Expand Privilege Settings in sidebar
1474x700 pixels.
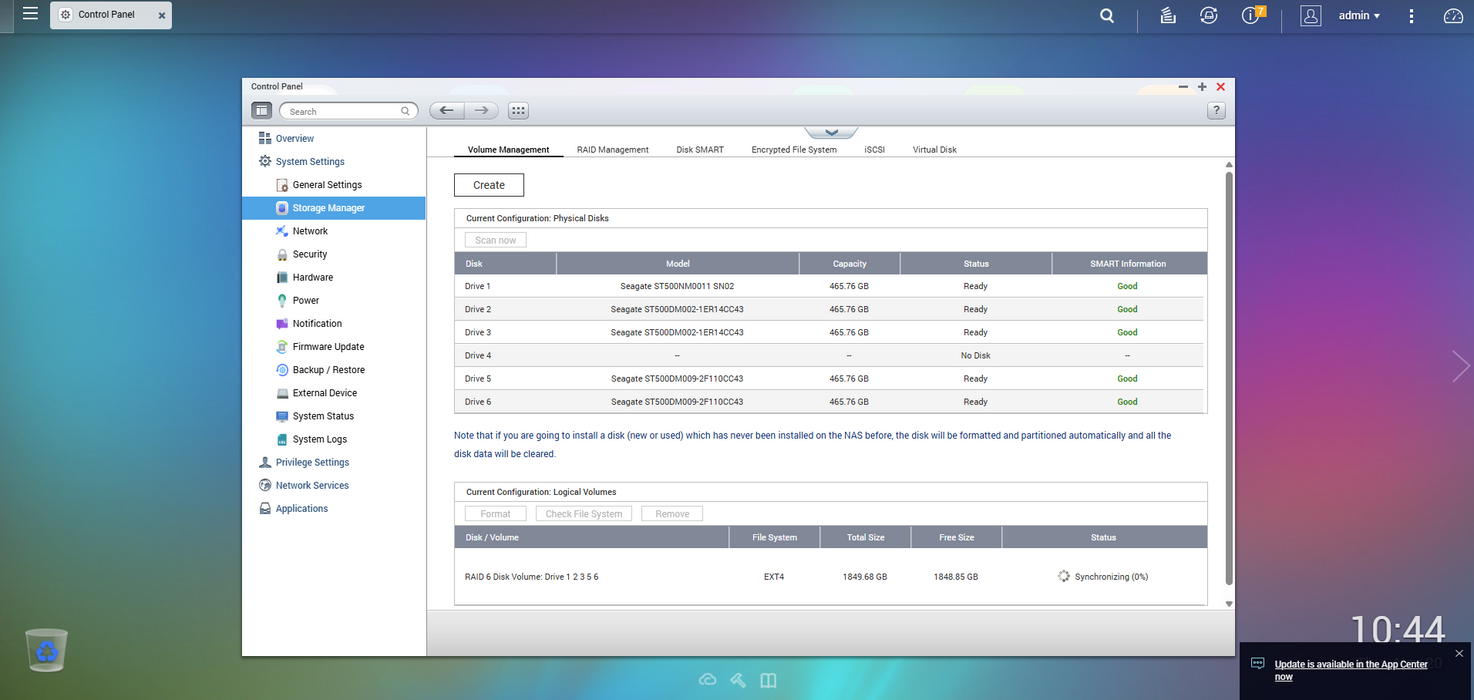click(312, 462)
